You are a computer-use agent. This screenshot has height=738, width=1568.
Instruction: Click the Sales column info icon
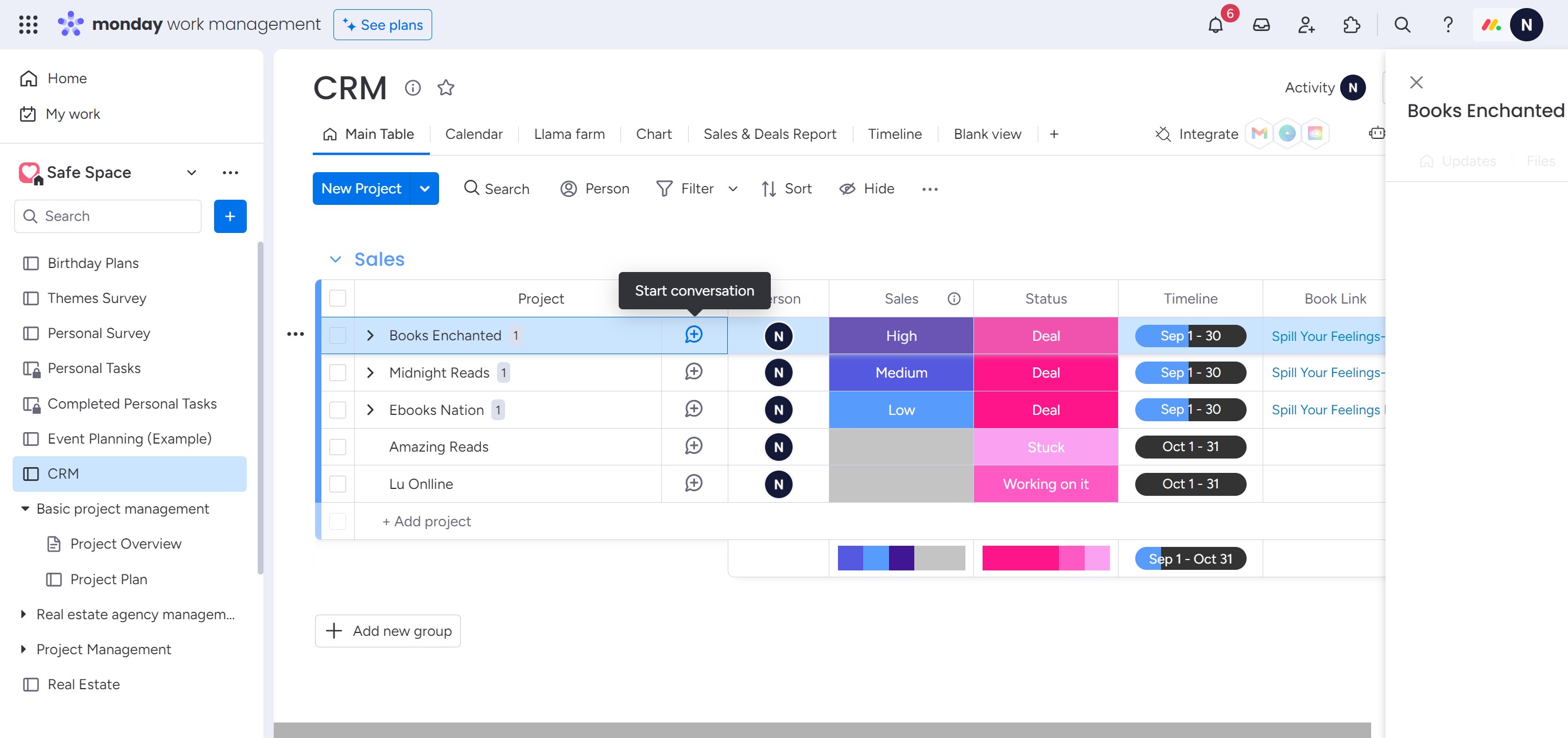pyautogui.click(x=953, y=299)
